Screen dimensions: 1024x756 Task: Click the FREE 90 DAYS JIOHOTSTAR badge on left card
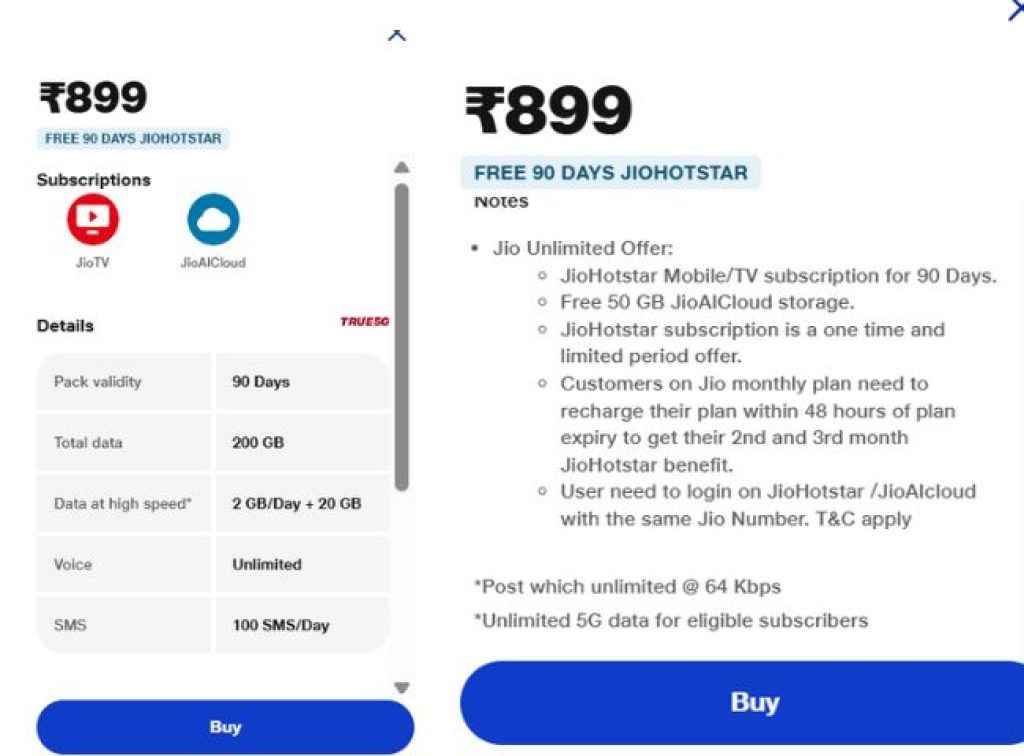133,139
